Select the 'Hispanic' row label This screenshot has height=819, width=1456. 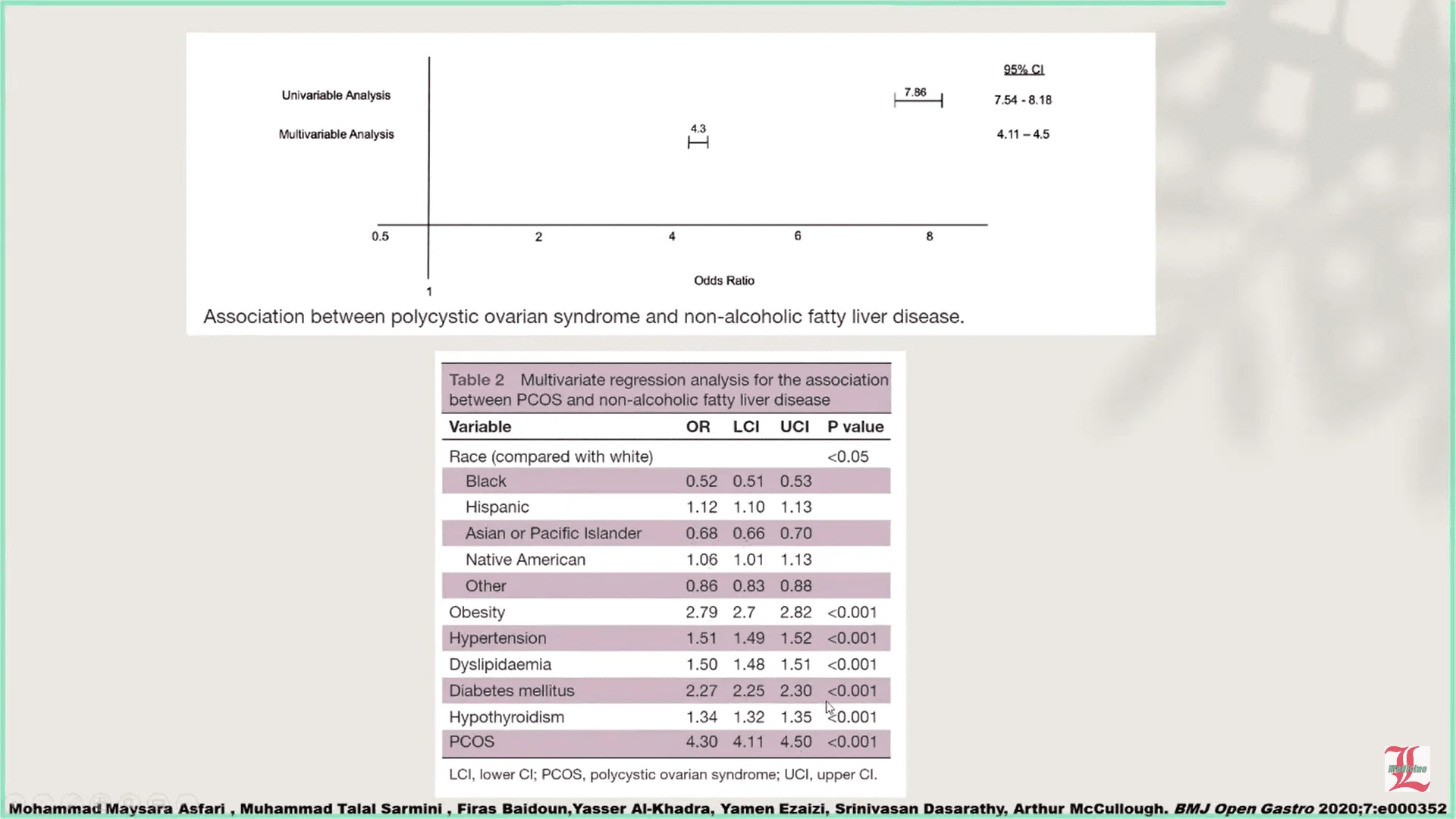pyautogui.click(x=497, y=507)
